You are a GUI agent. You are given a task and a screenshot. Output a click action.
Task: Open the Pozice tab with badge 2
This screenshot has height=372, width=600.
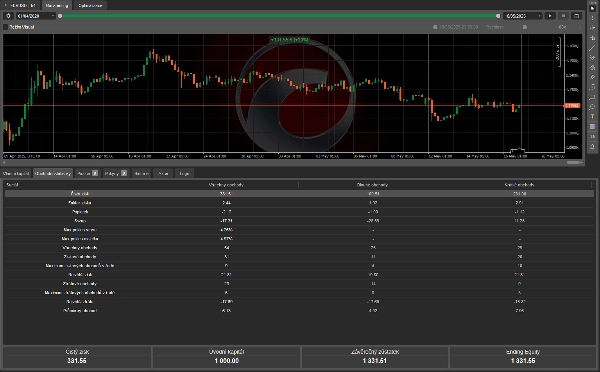(88, 173)
